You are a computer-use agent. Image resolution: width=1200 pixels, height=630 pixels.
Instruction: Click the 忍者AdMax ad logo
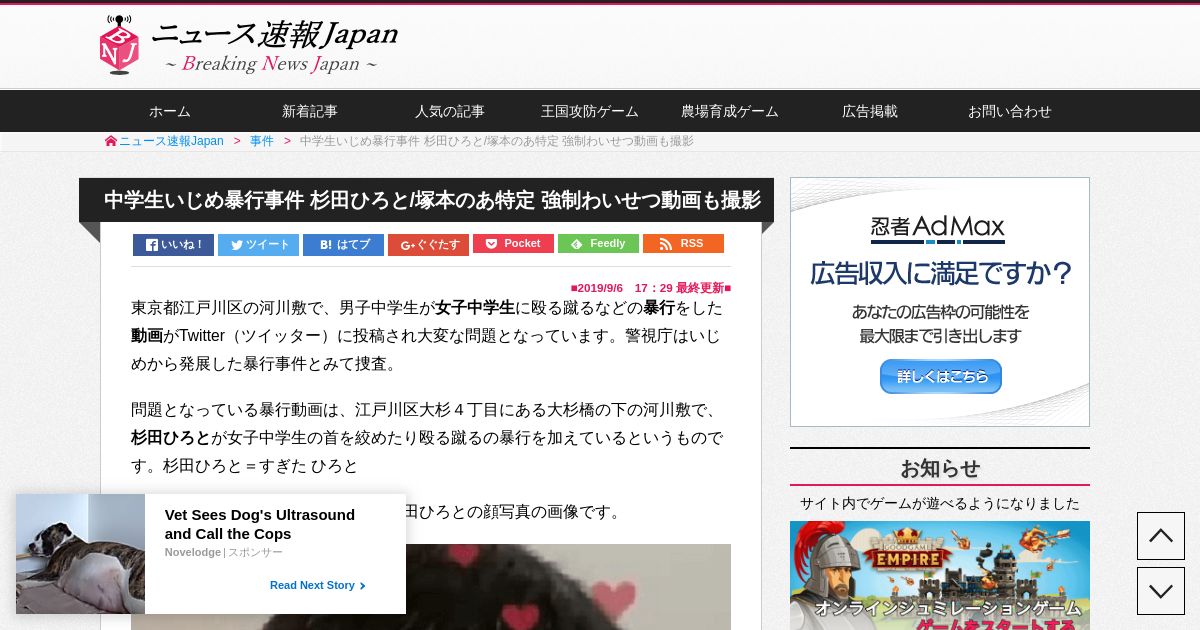pos(938,229)
